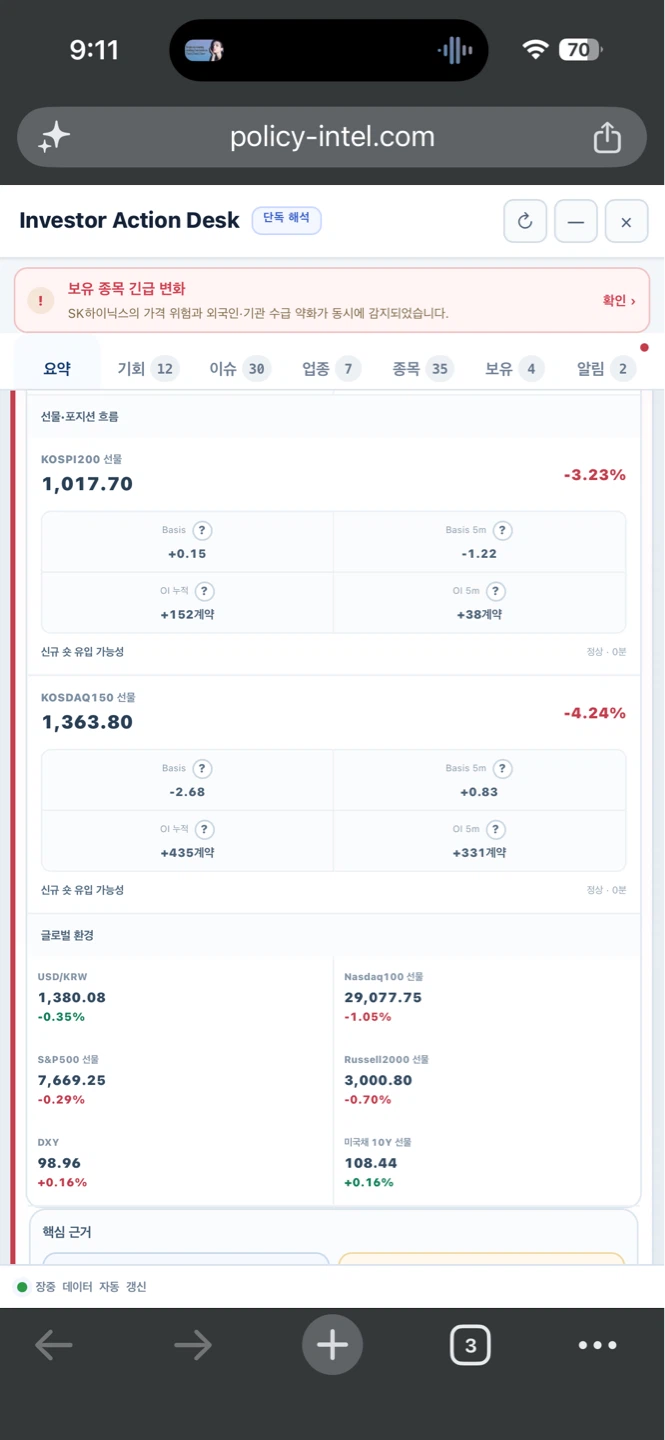Collapse panel with the minimize dash button
The width and height of the screenshot is (665, 1440).
tap(576, 222)
